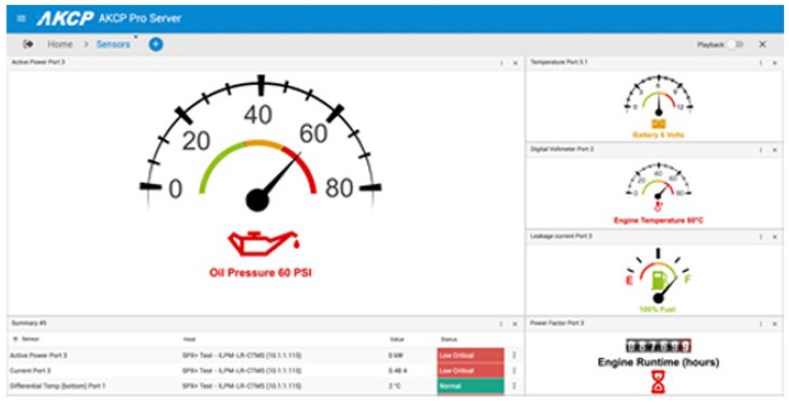This screenshot has height=403, width=789.
Task: Close the Temperature Port 3.1 widget
Action: tap(775, 63)
